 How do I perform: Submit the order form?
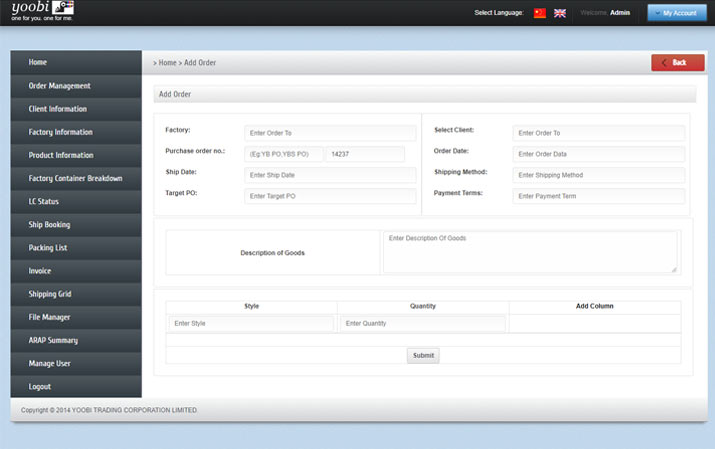coord(423,356)
